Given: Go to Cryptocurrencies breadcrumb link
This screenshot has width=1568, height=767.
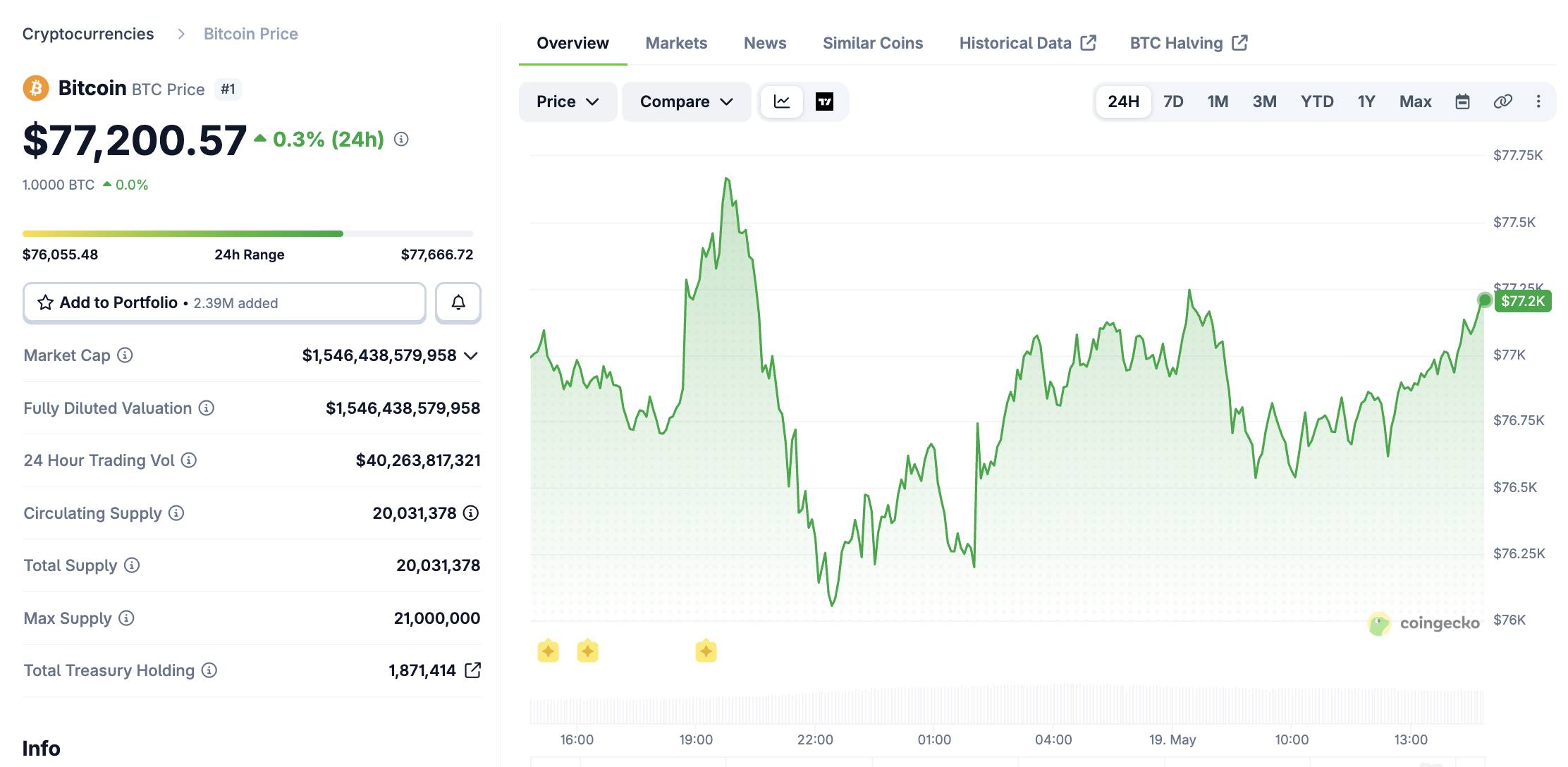Looking at the screenshot, I should pyautogui.click(x=88, y=34).
